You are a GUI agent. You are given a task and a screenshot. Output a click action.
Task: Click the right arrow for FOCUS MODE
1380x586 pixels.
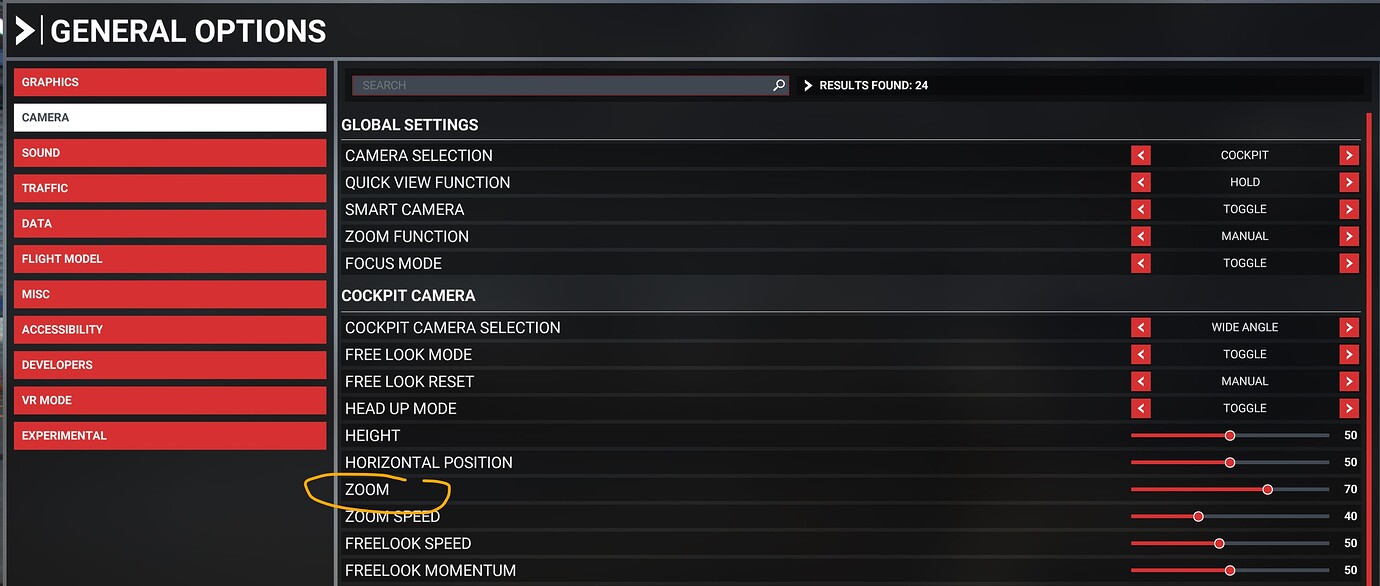tap(1349, 263)
